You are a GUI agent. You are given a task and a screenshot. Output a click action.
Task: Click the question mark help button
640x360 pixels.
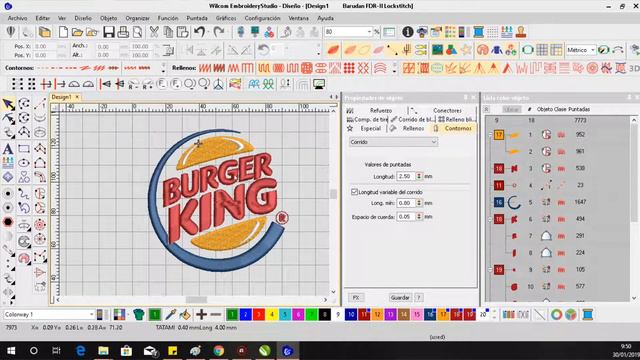pyautogui.click(x=418, y=298)
